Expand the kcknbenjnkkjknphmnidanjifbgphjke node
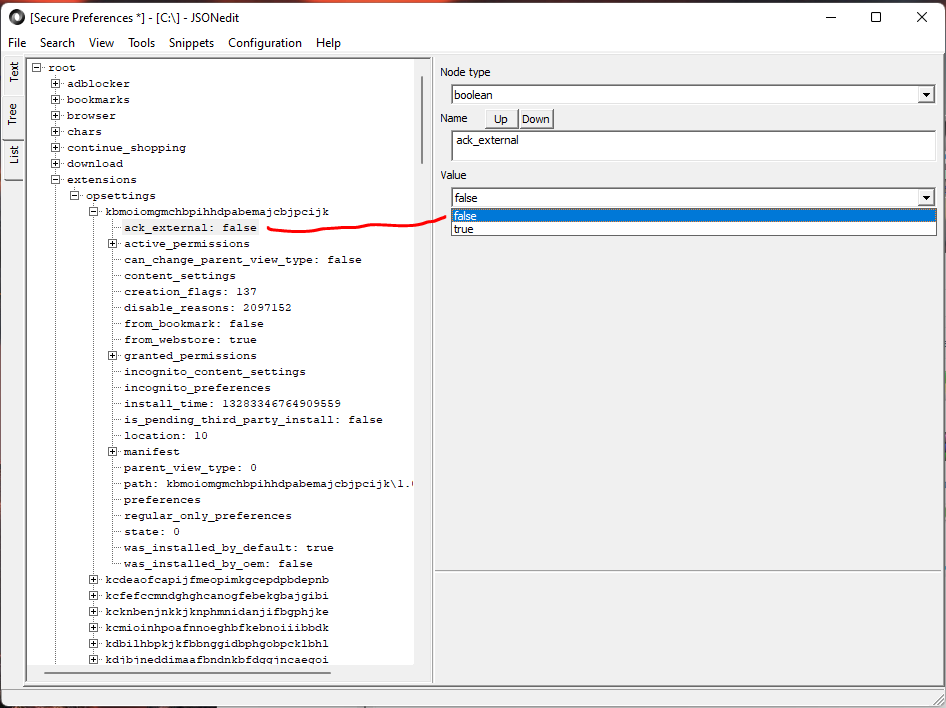 (x=94, y=612)
